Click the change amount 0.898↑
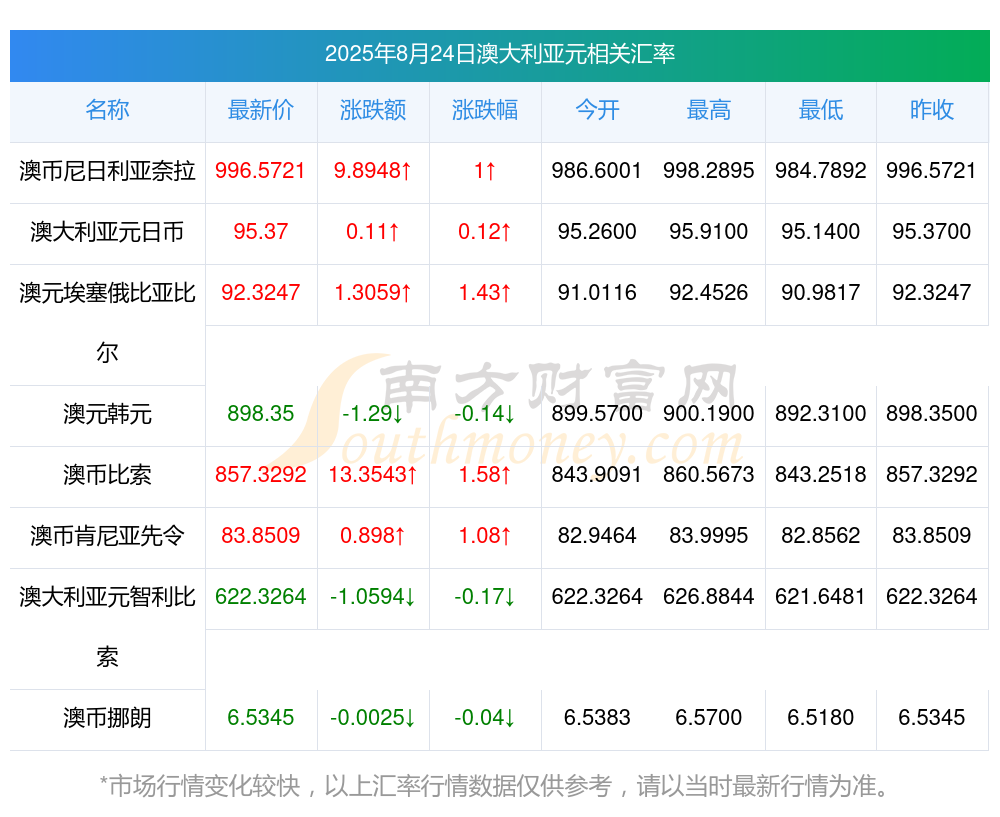This screenshot has width=1000, height=817. coord(372,535)
